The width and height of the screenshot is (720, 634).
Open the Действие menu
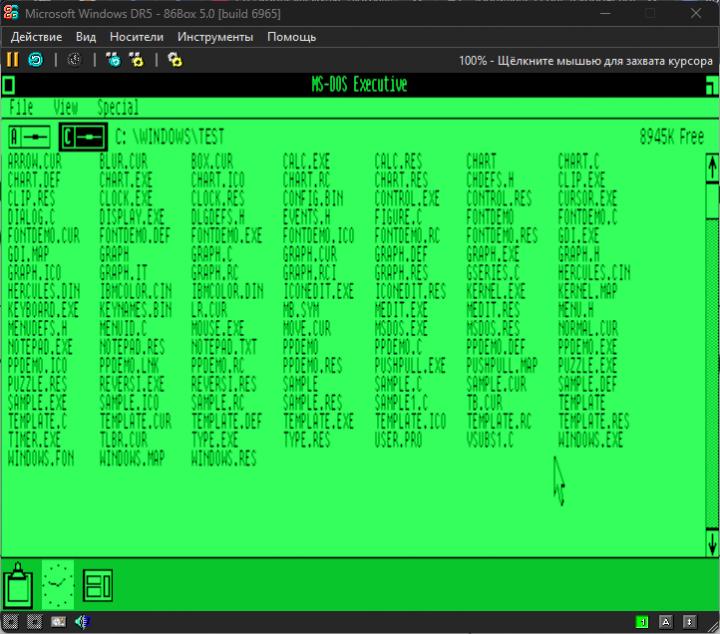point(36,37)
